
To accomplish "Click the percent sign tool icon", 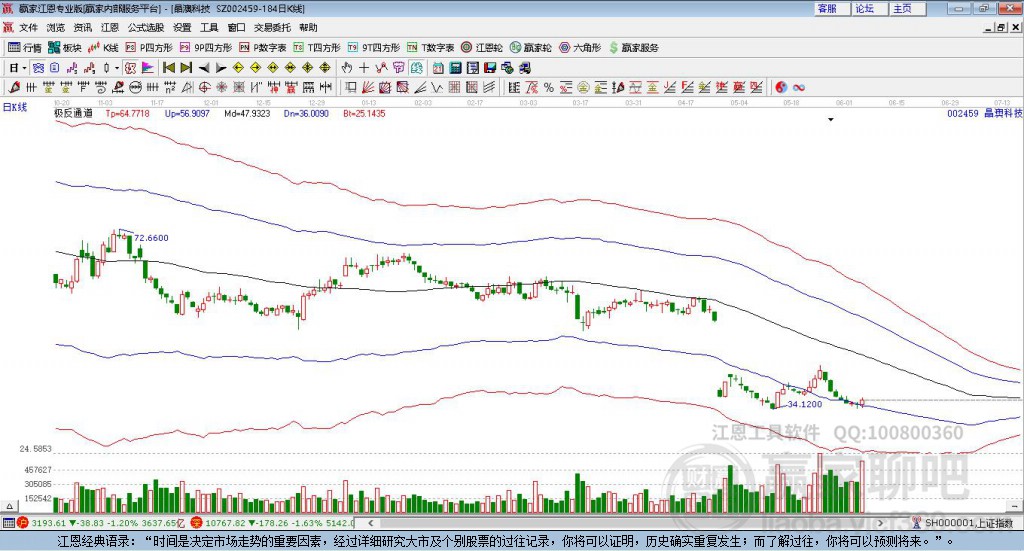I will (549, 87).
